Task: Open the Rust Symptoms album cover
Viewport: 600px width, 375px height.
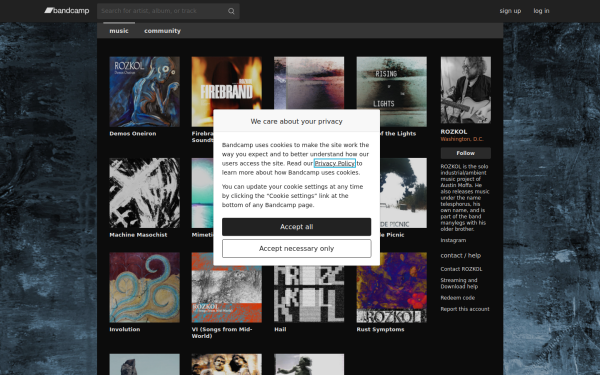Action: pyautogui.click(x=391, y=287)
